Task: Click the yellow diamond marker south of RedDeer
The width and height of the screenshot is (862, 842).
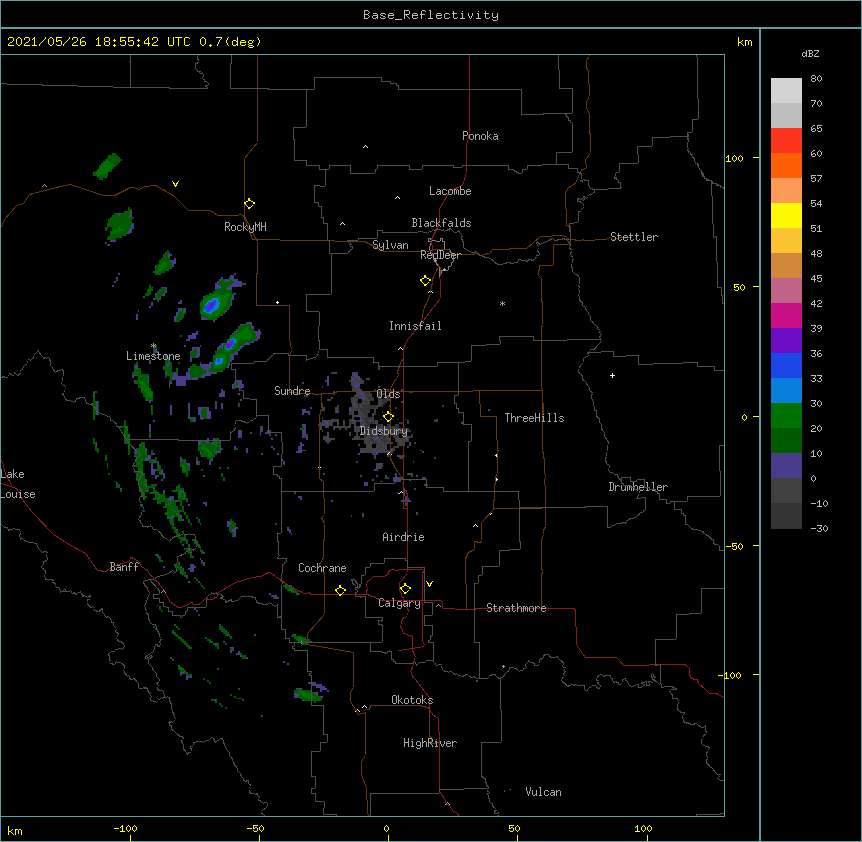Action: 425,281
